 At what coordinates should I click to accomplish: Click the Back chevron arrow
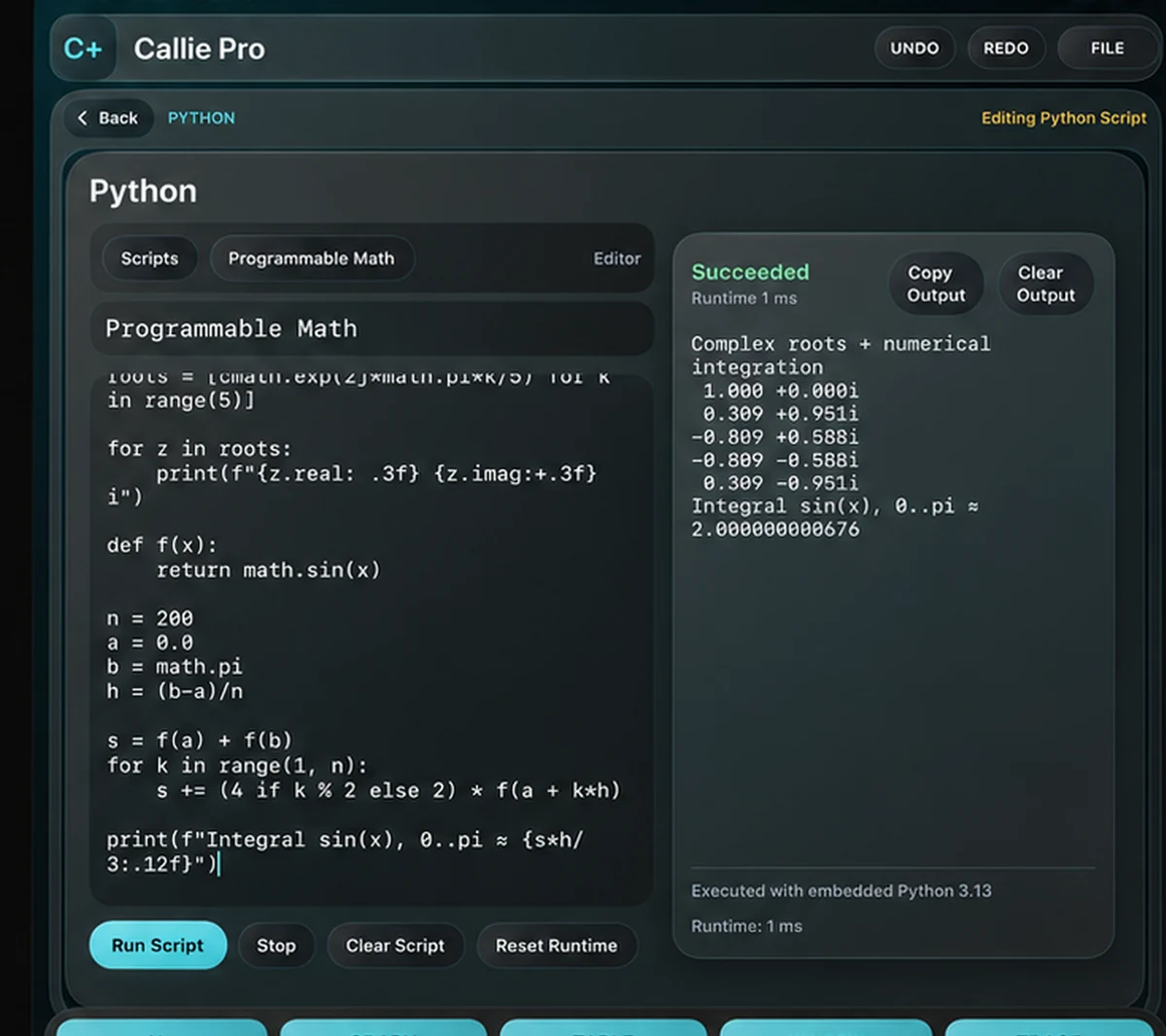(x=83, y=119)
